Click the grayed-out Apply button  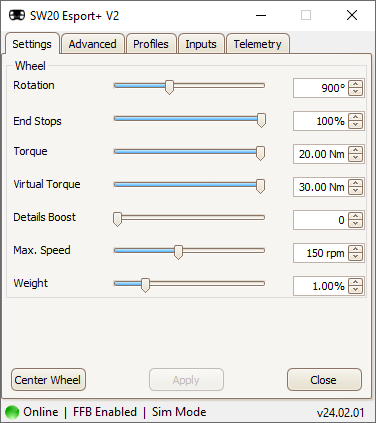[x=186, y=380]
